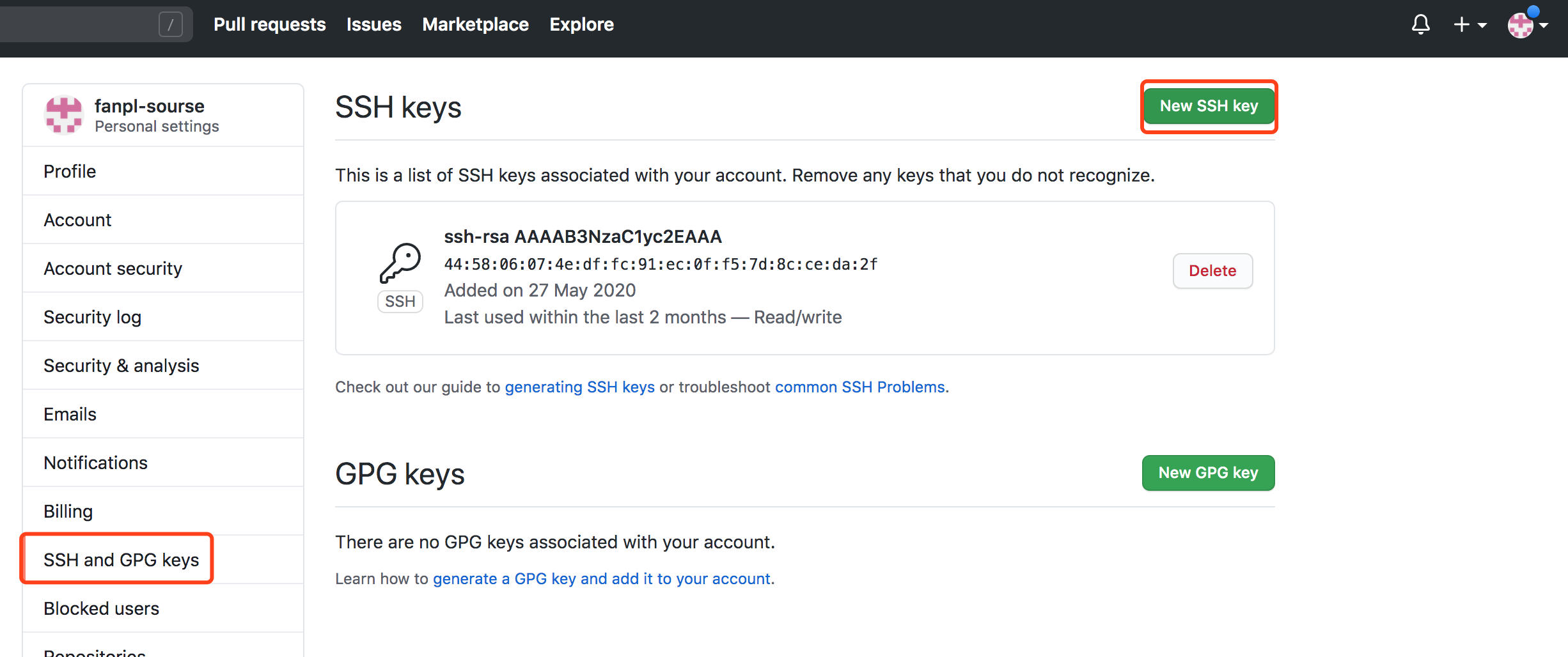Open the generate a GPG key link

(602, 579)
